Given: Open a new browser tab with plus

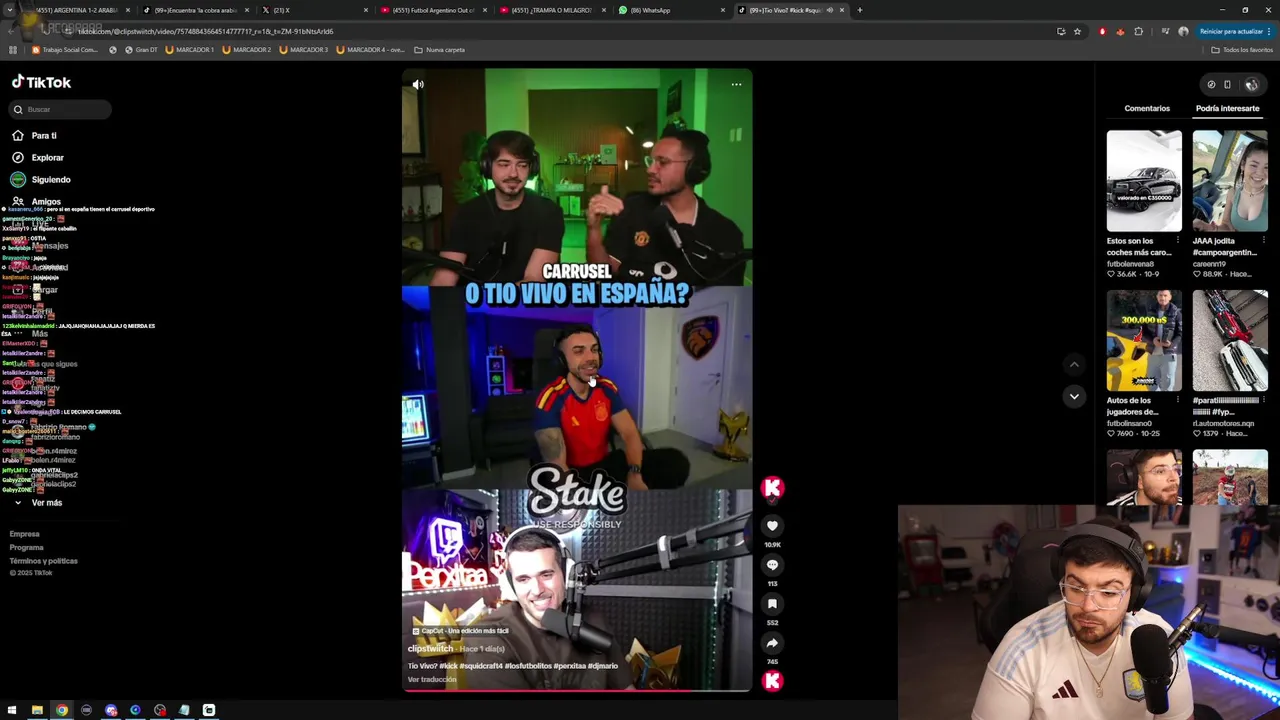Looking at the screenshot, I should (x=859, y=10).
